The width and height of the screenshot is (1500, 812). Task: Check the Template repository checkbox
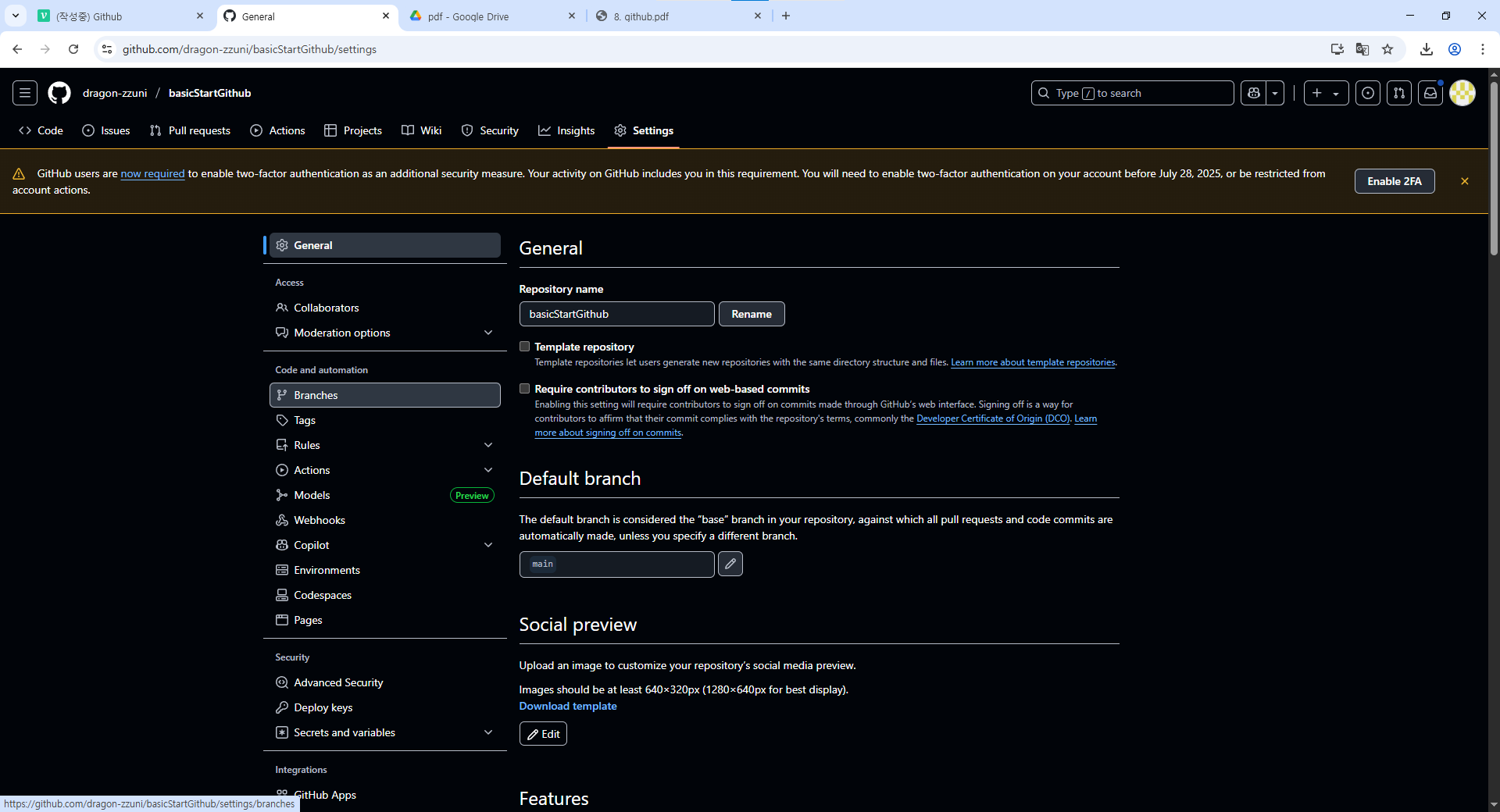525,347
